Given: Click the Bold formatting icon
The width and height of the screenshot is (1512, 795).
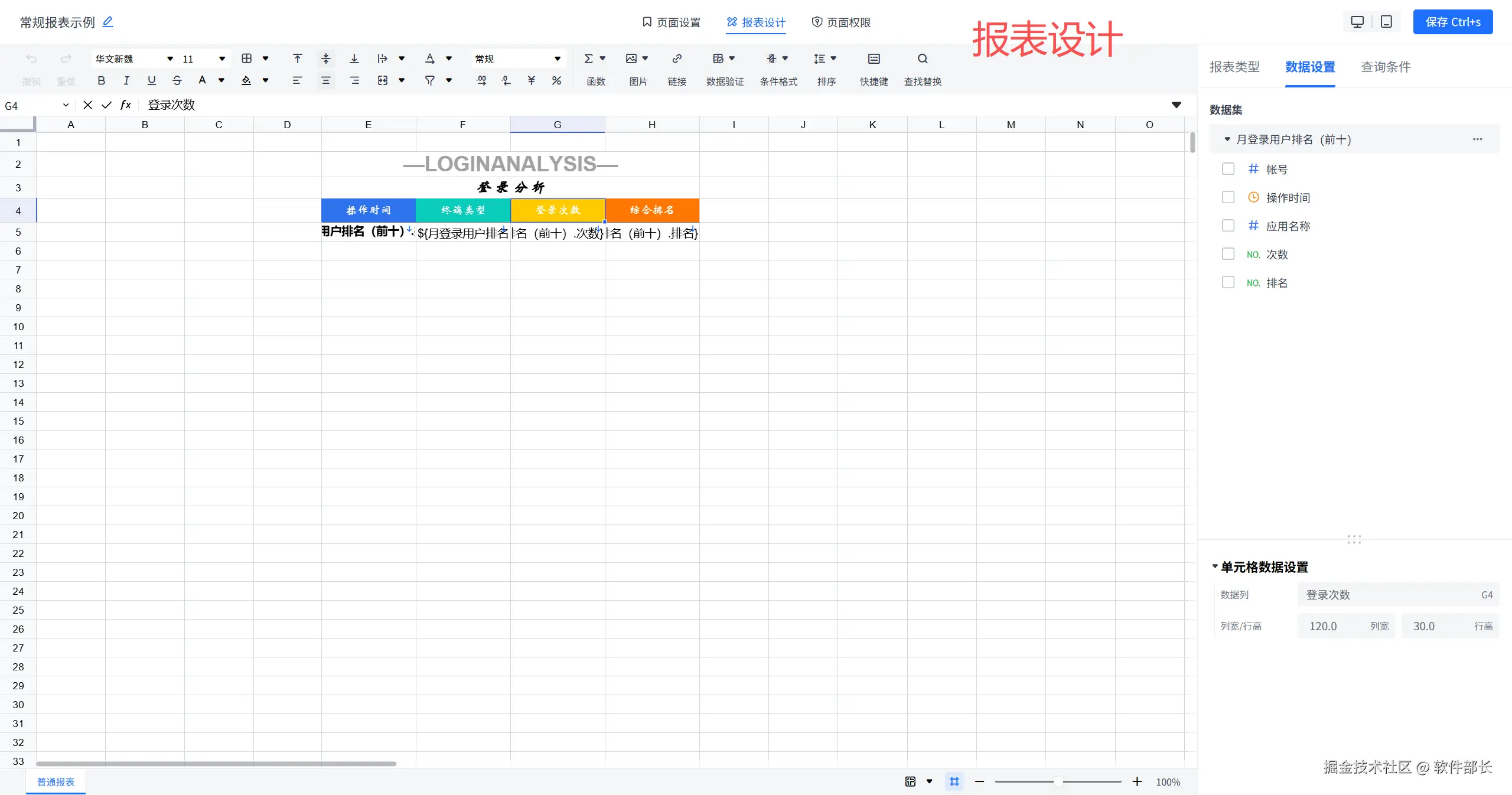Looking at the screenshot, I should pos(102,80).
